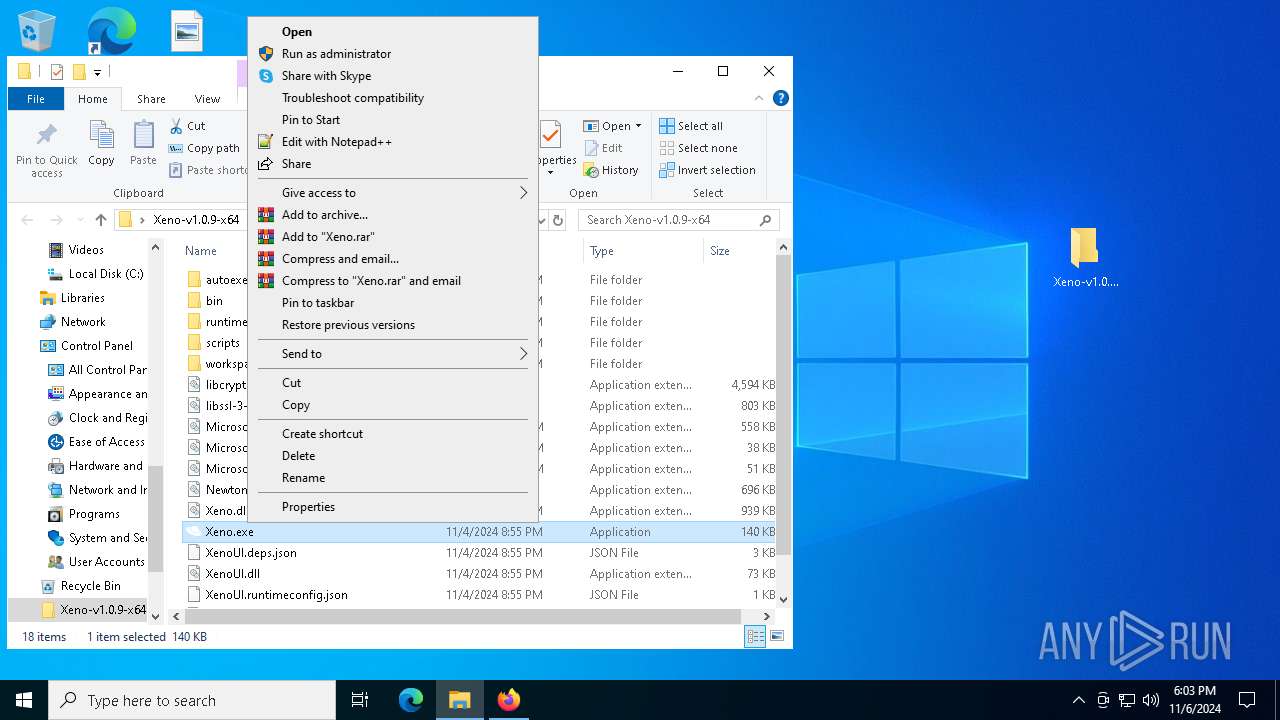Select Network in navigation pane
This screenshot has width=1280, height=720.
click(x=73, y=322)
